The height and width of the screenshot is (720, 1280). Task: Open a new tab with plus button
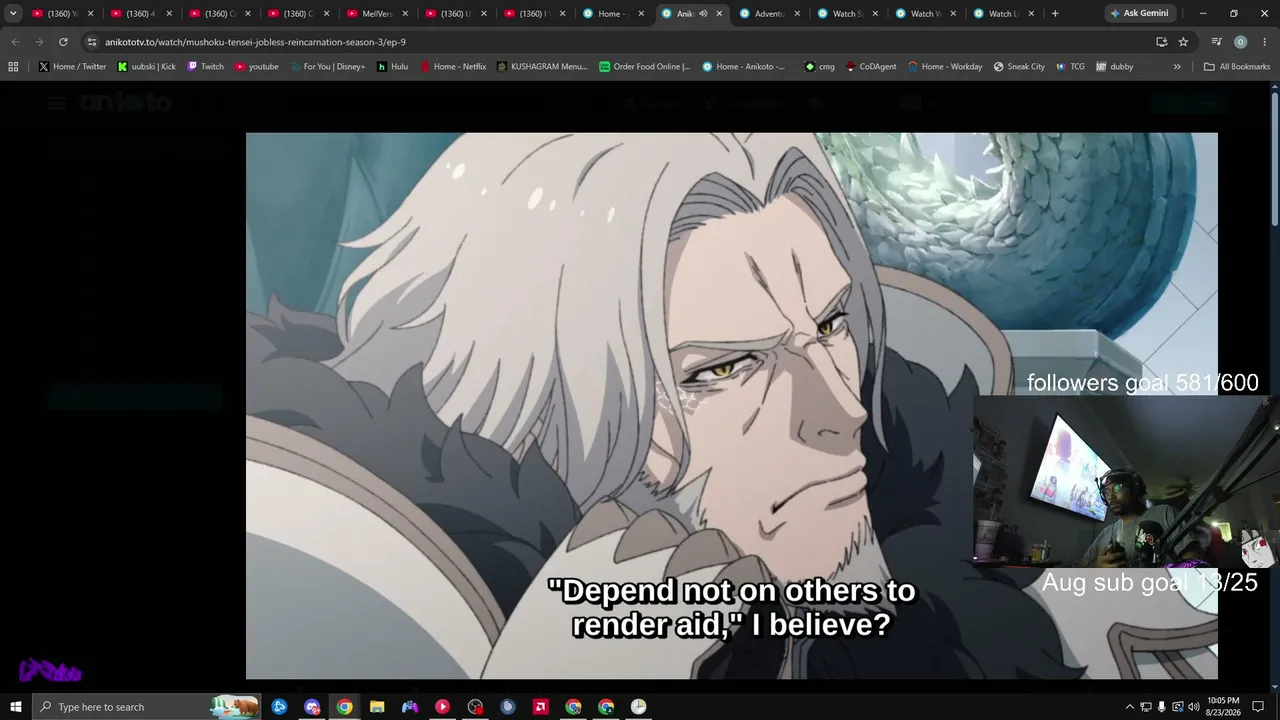[1055, 14]
